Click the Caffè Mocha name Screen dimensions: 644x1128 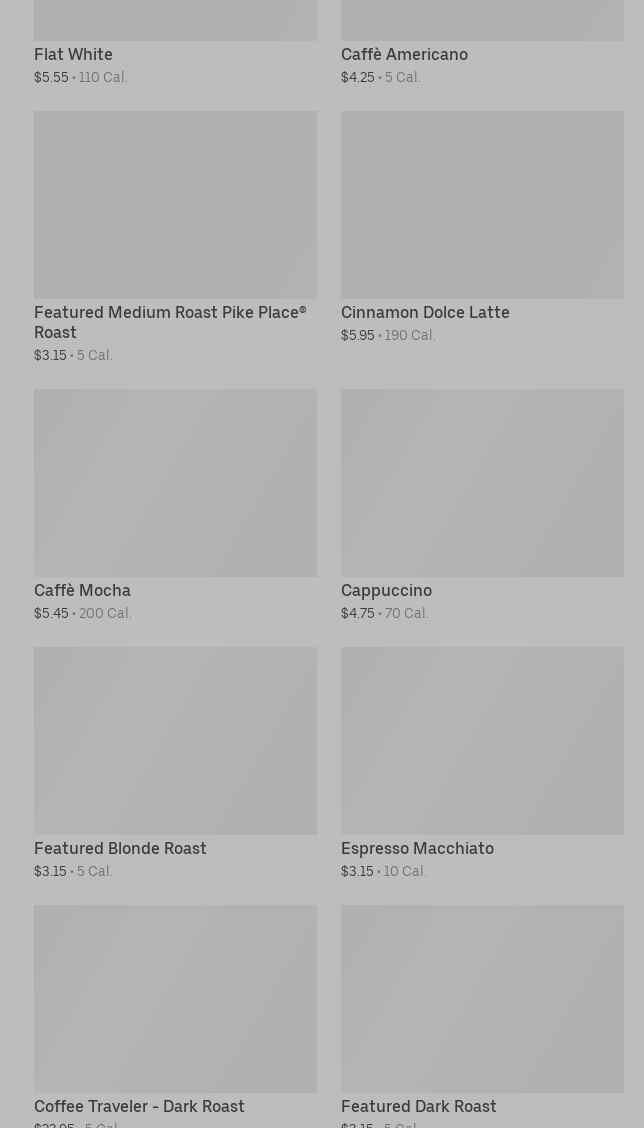(x=82, y=591)
